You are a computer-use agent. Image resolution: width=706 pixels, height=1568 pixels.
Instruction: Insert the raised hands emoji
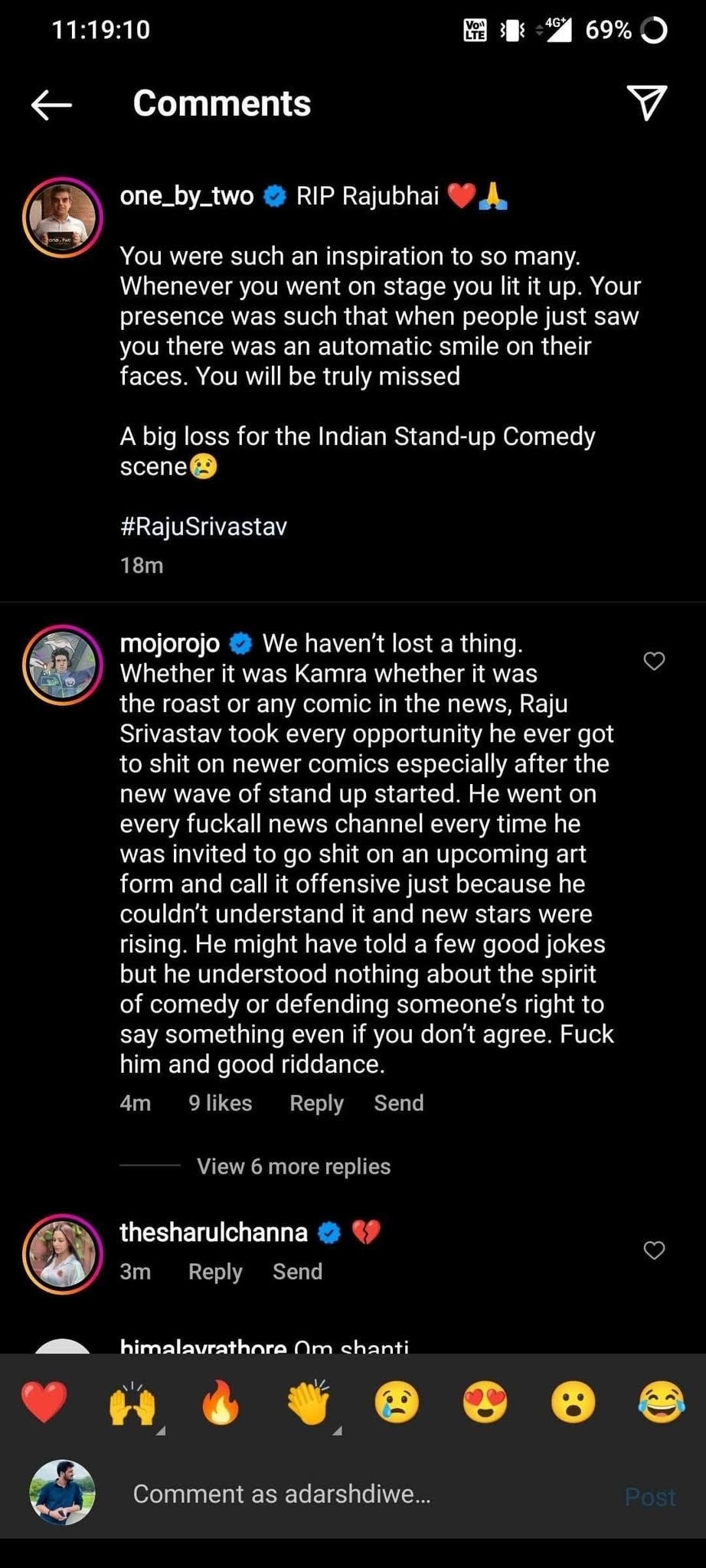point(132,1403)
